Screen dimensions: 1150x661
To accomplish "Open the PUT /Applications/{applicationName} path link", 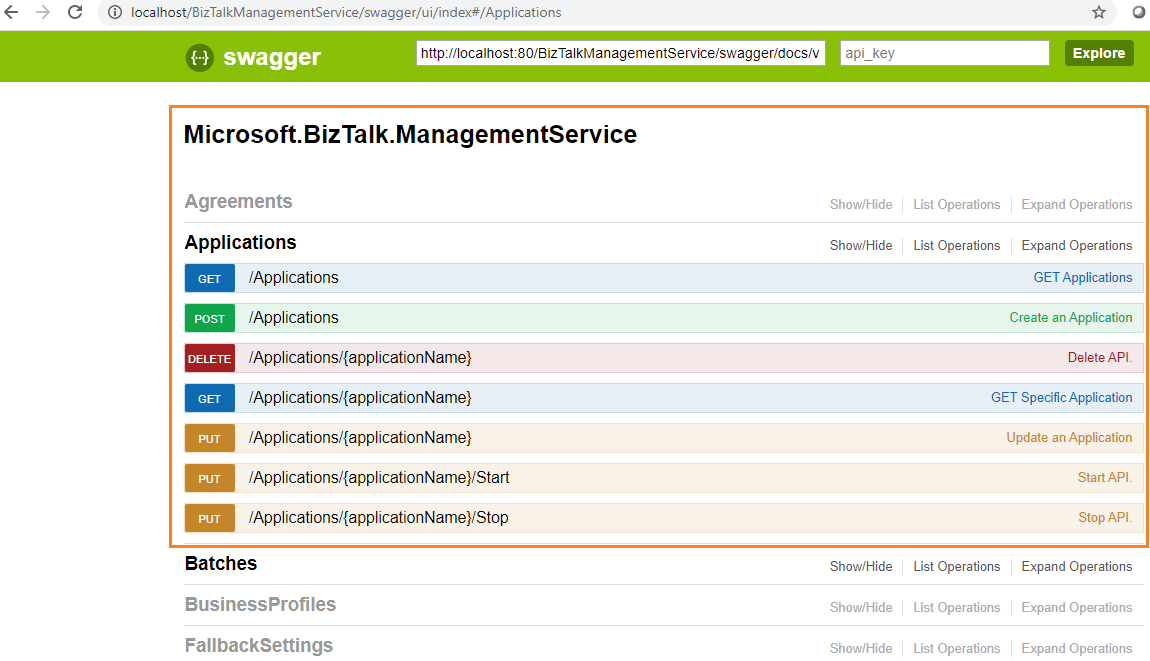I will click(360, 438).
